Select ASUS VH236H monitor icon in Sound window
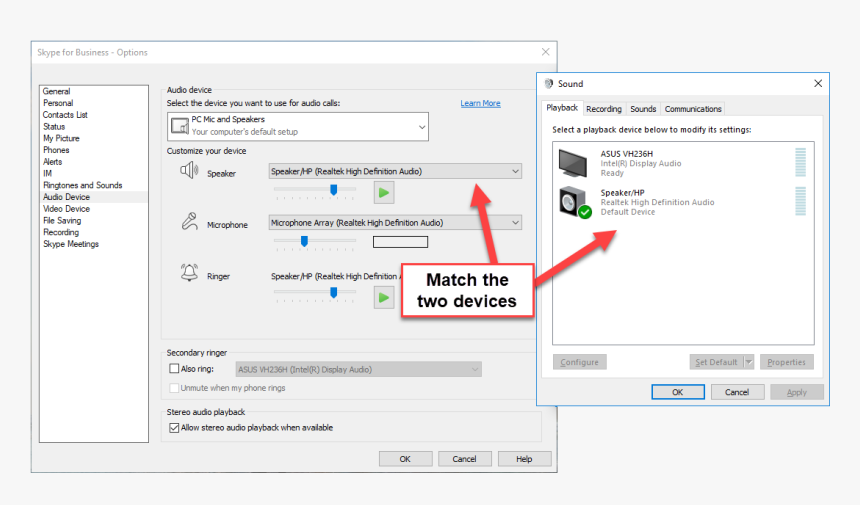860x505 pixels. 573,163
